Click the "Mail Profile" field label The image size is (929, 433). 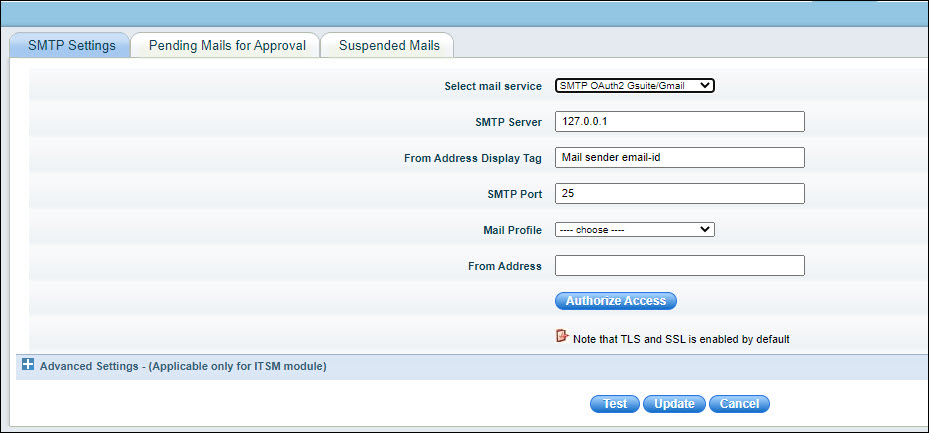pos(512,231)
